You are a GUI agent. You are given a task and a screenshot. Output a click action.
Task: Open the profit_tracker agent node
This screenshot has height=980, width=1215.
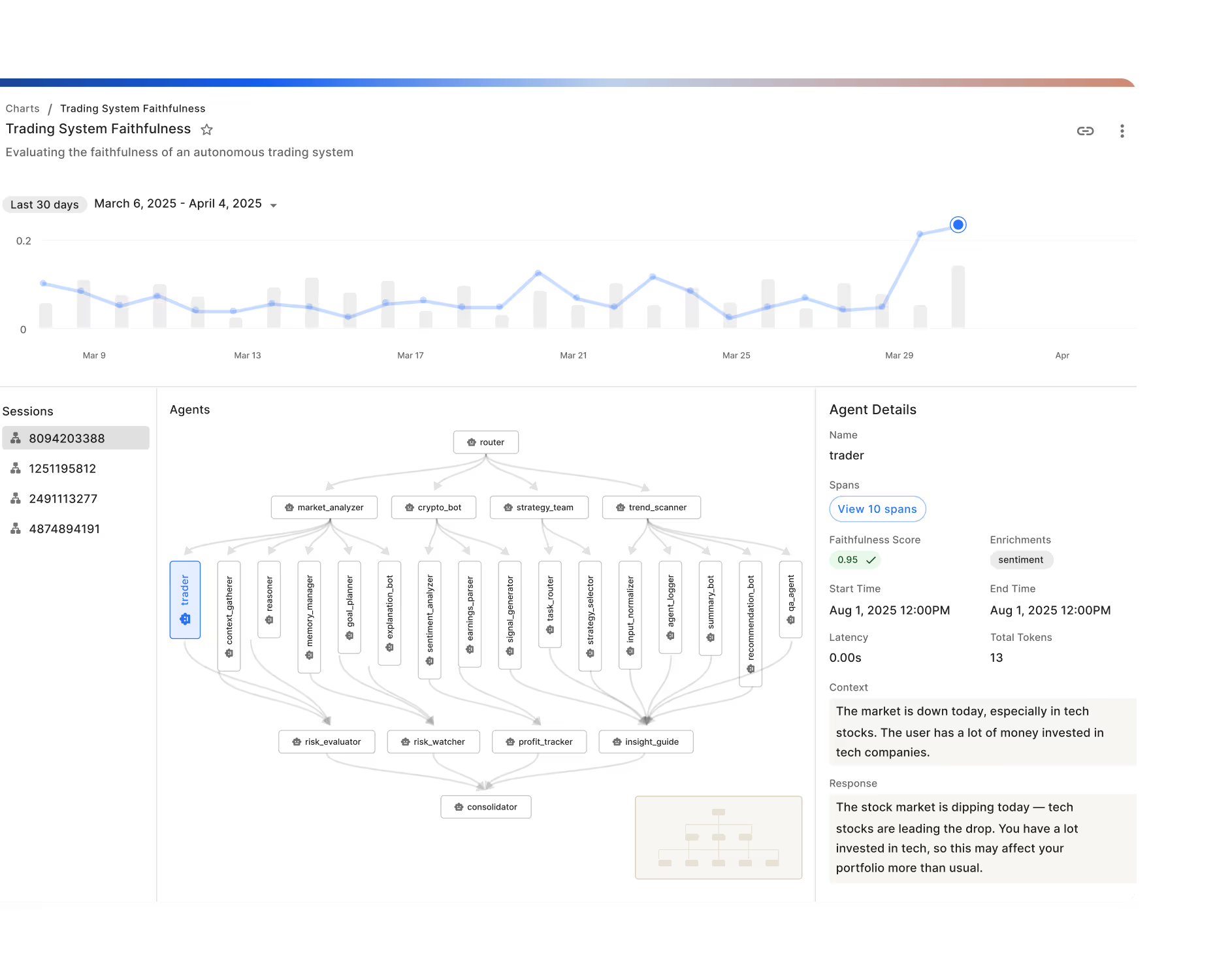[538, 742]
